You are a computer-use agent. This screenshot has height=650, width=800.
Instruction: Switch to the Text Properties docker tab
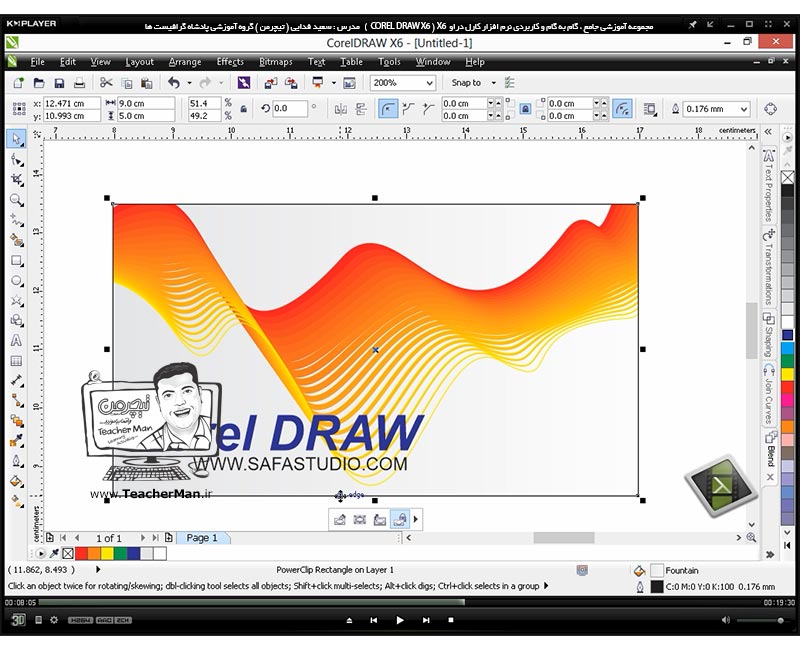click(769, 186)
